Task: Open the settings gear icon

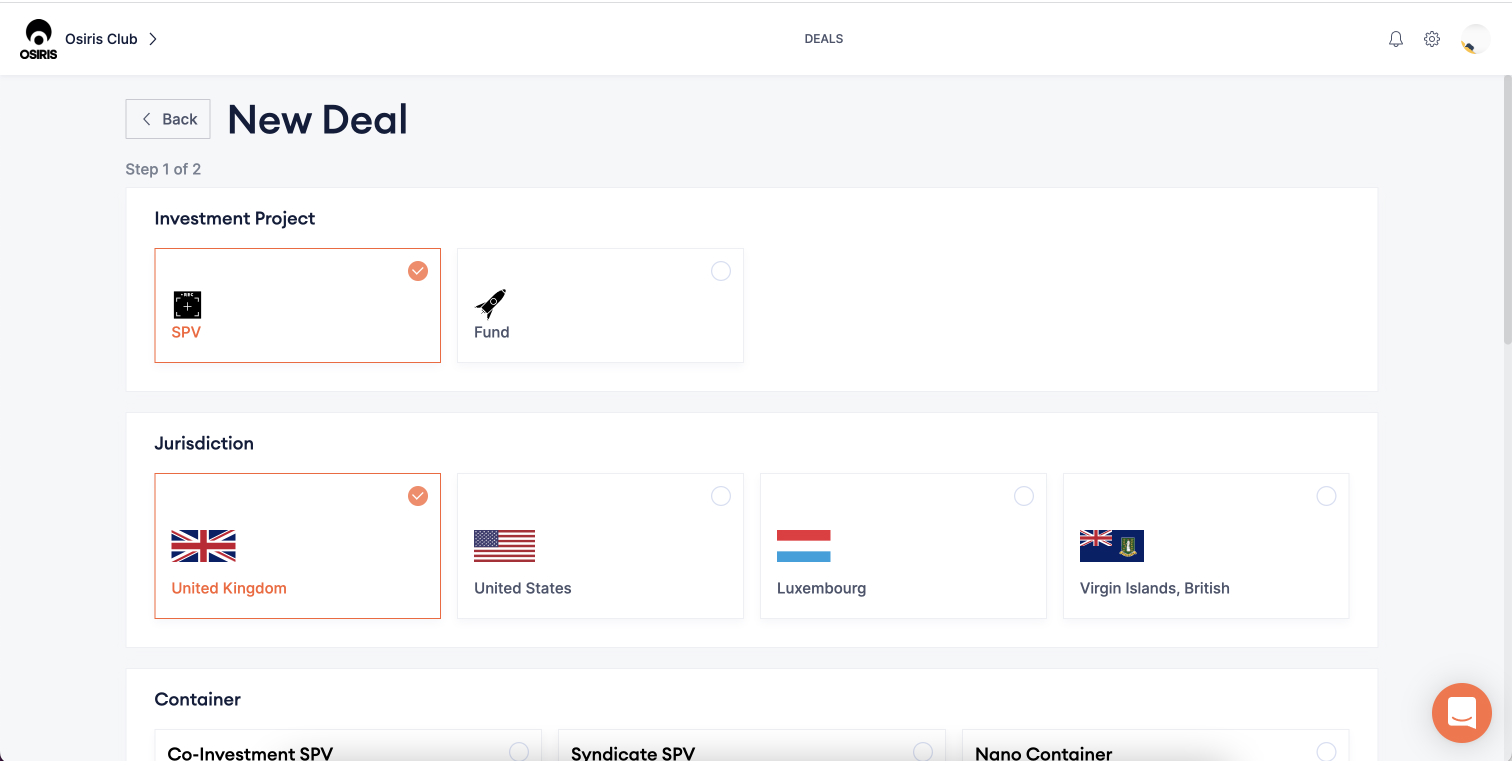Action: pos(1432,39)
